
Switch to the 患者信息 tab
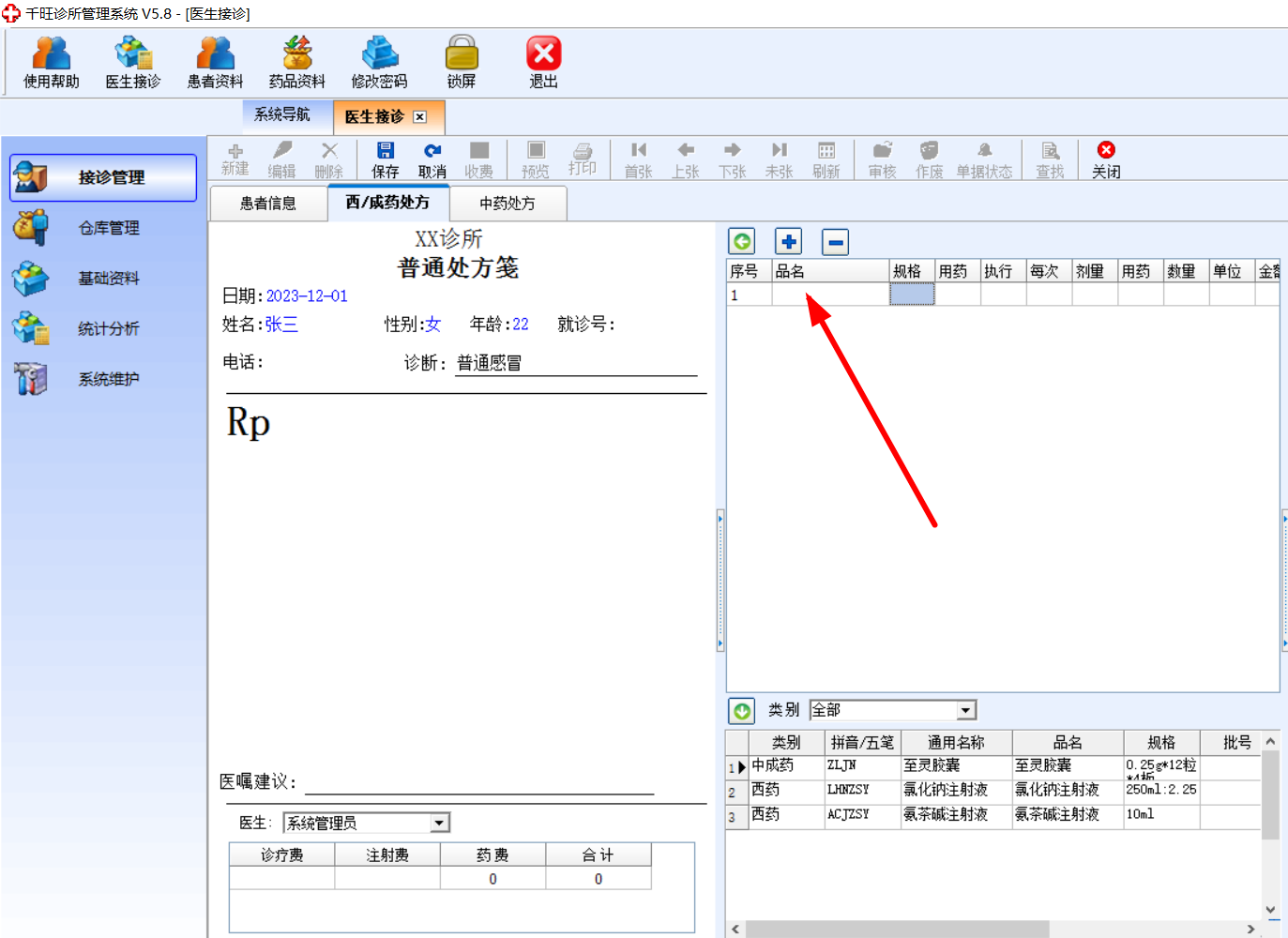[x=268, y=204]
